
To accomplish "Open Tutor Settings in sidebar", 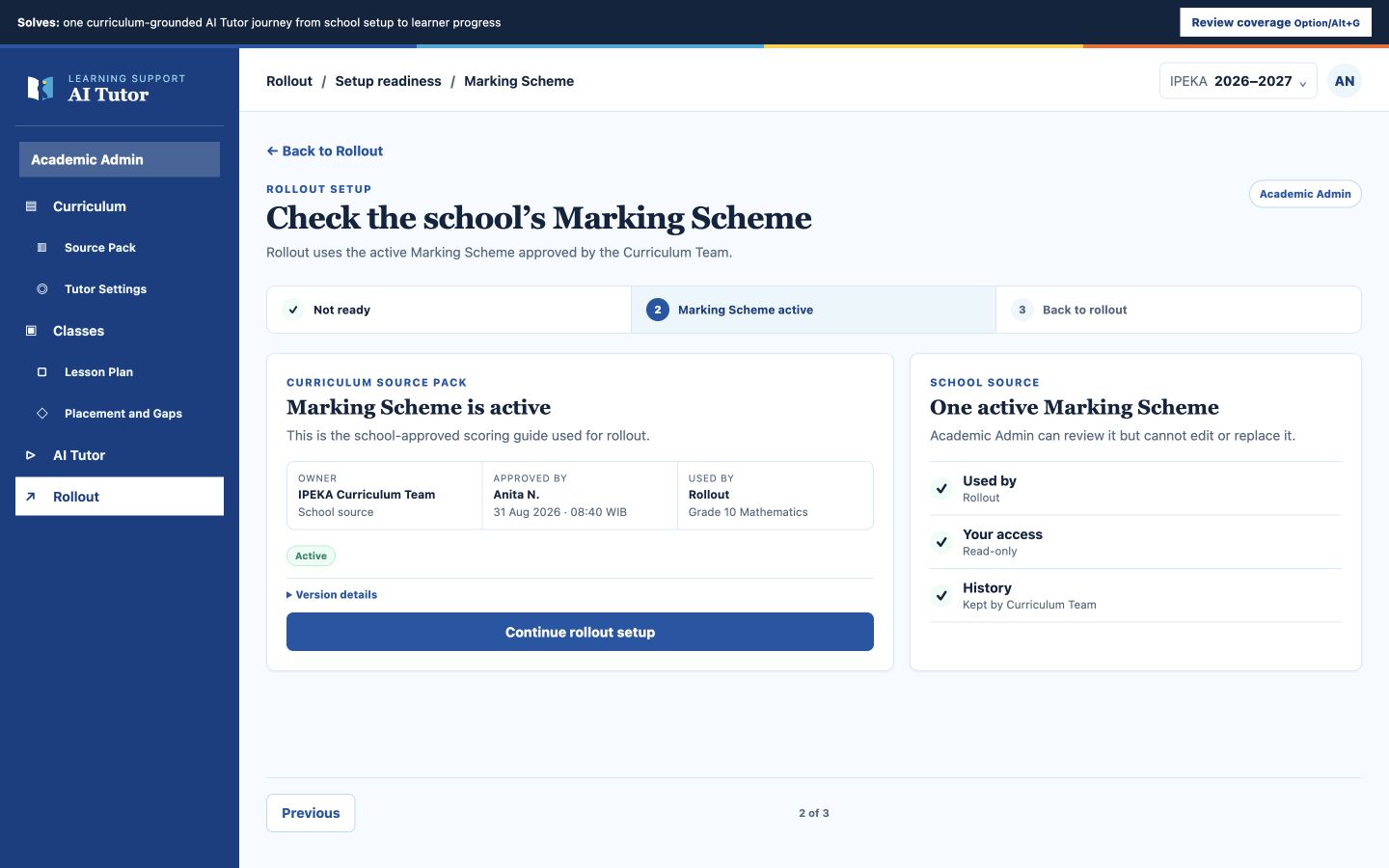I will pos(120,289).
